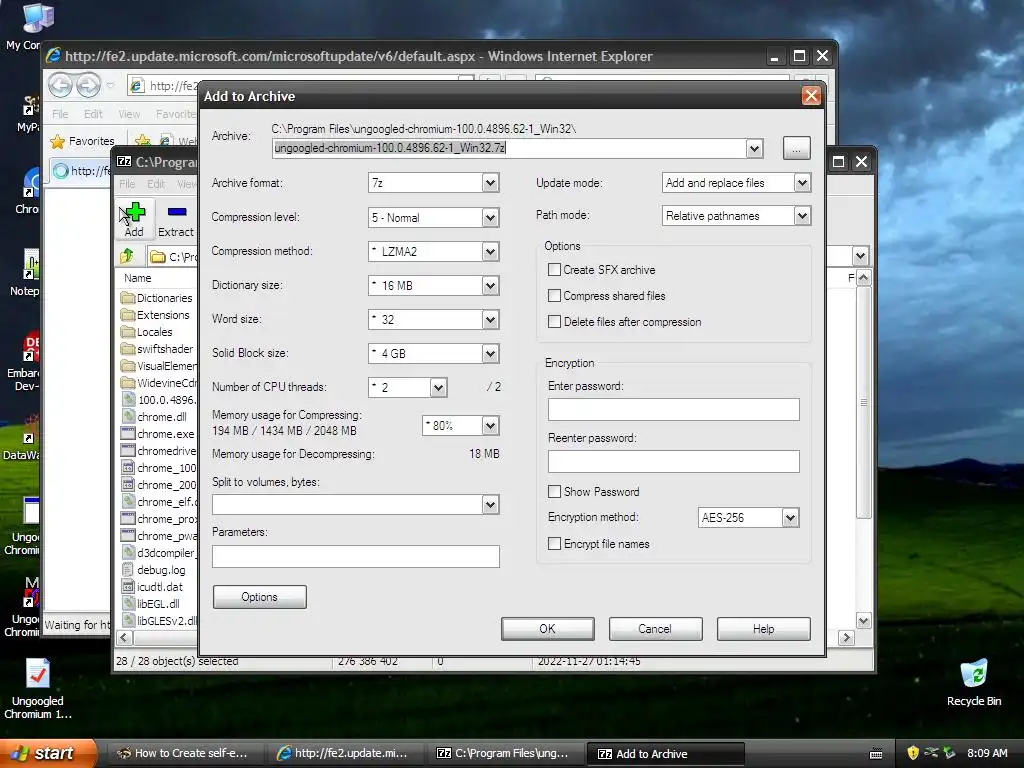The height and width of the screenshot is (768, 1024).
Task: Click the Forward arrow in Internet Explorer
Action: (x=89, y=85)
